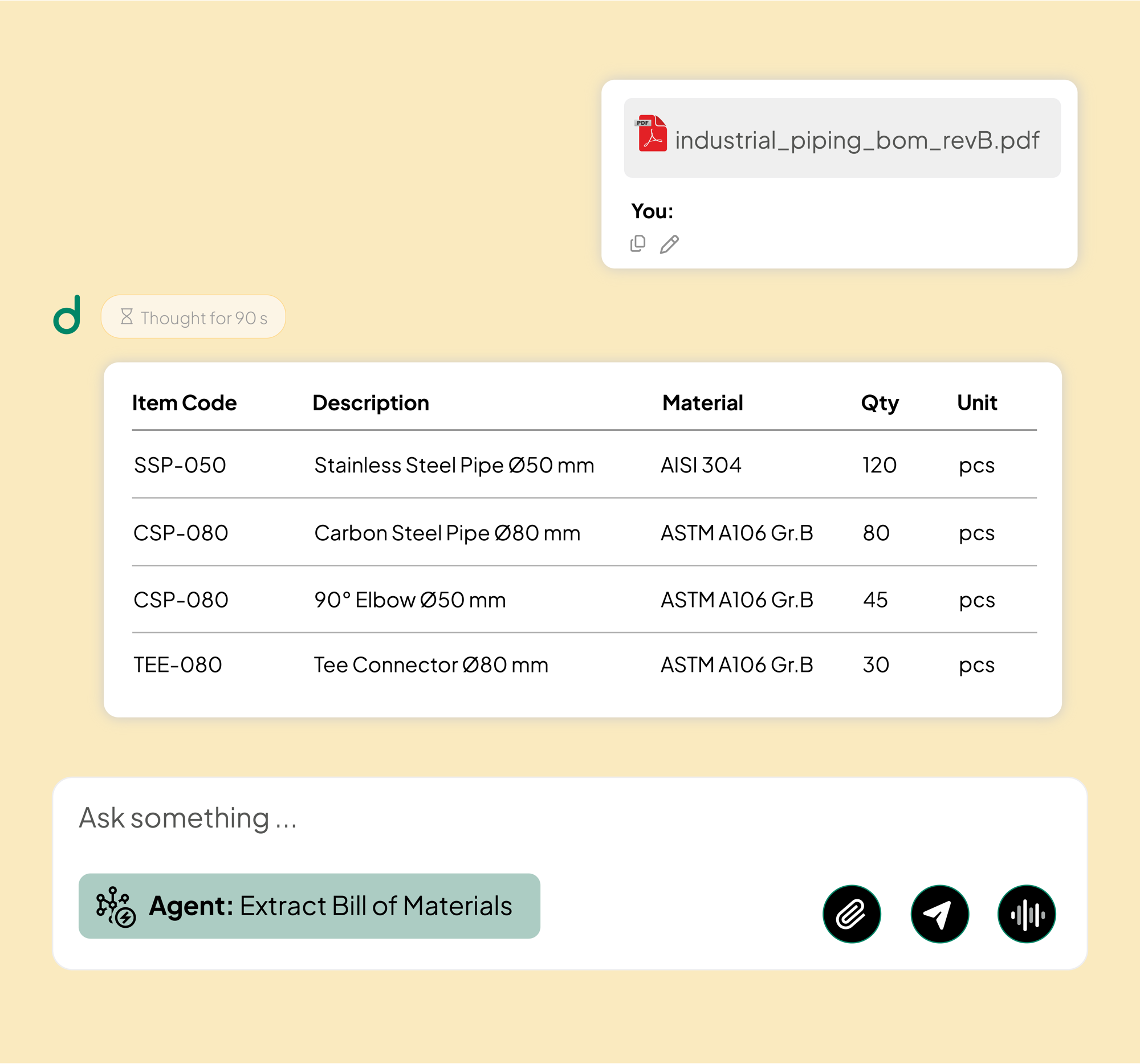
Task: Open the industrial_piping_bom_revB.pdf attachment
Action: tap(842, 137)
